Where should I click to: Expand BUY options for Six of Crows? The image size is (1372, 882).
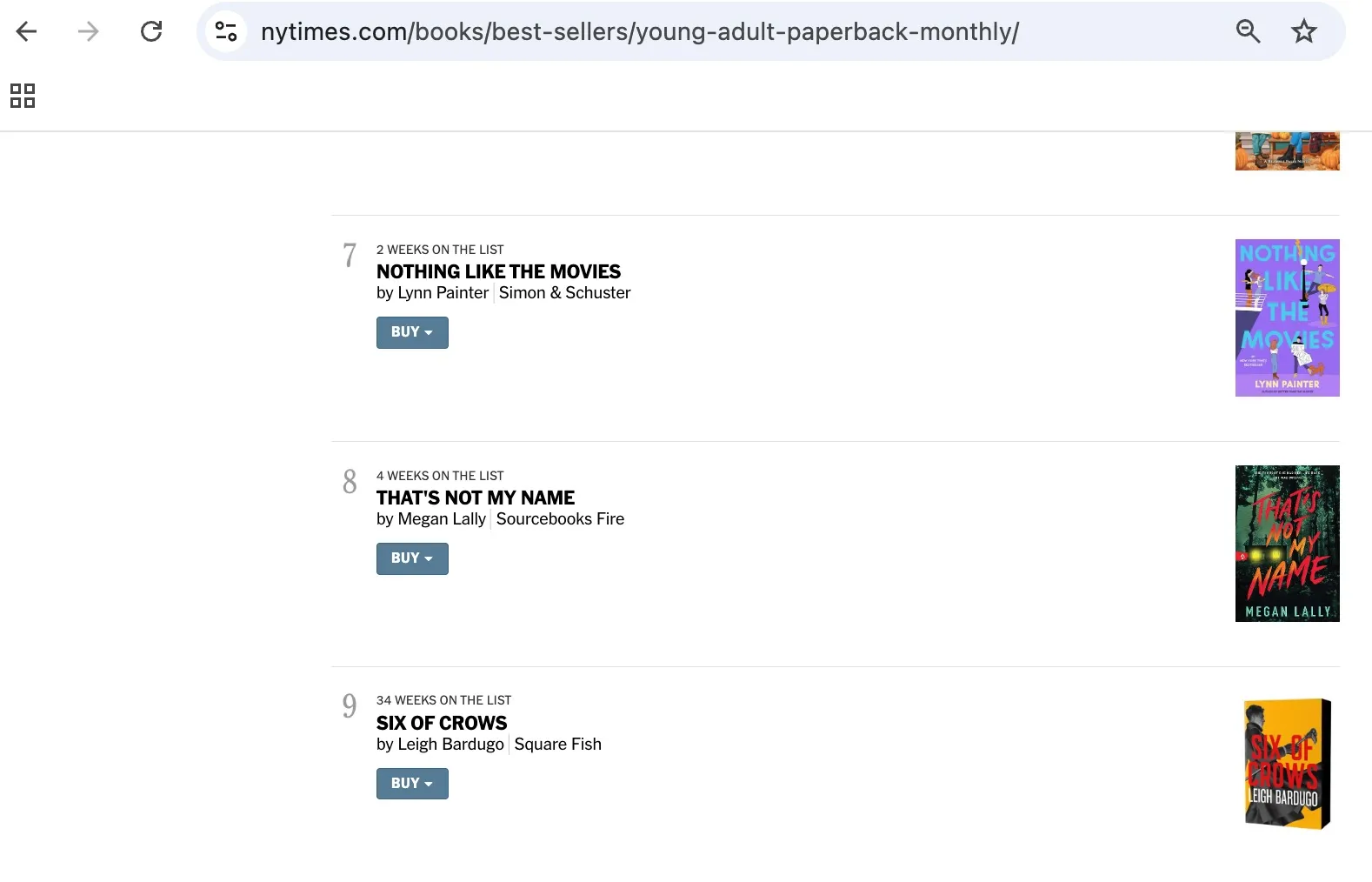tap(411, 783)
